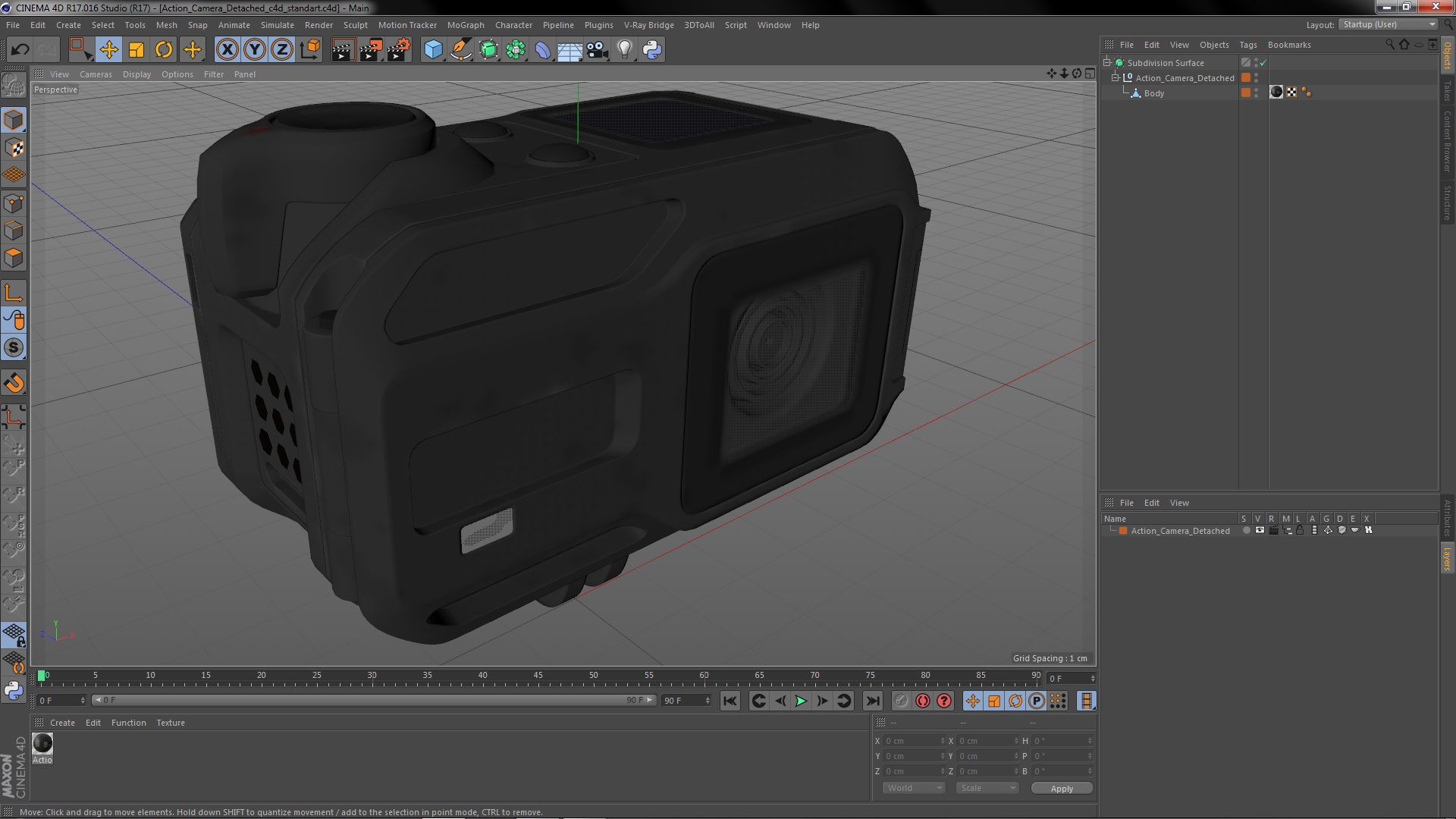Click the Undo arrow icon

click(x=20, y=50)
